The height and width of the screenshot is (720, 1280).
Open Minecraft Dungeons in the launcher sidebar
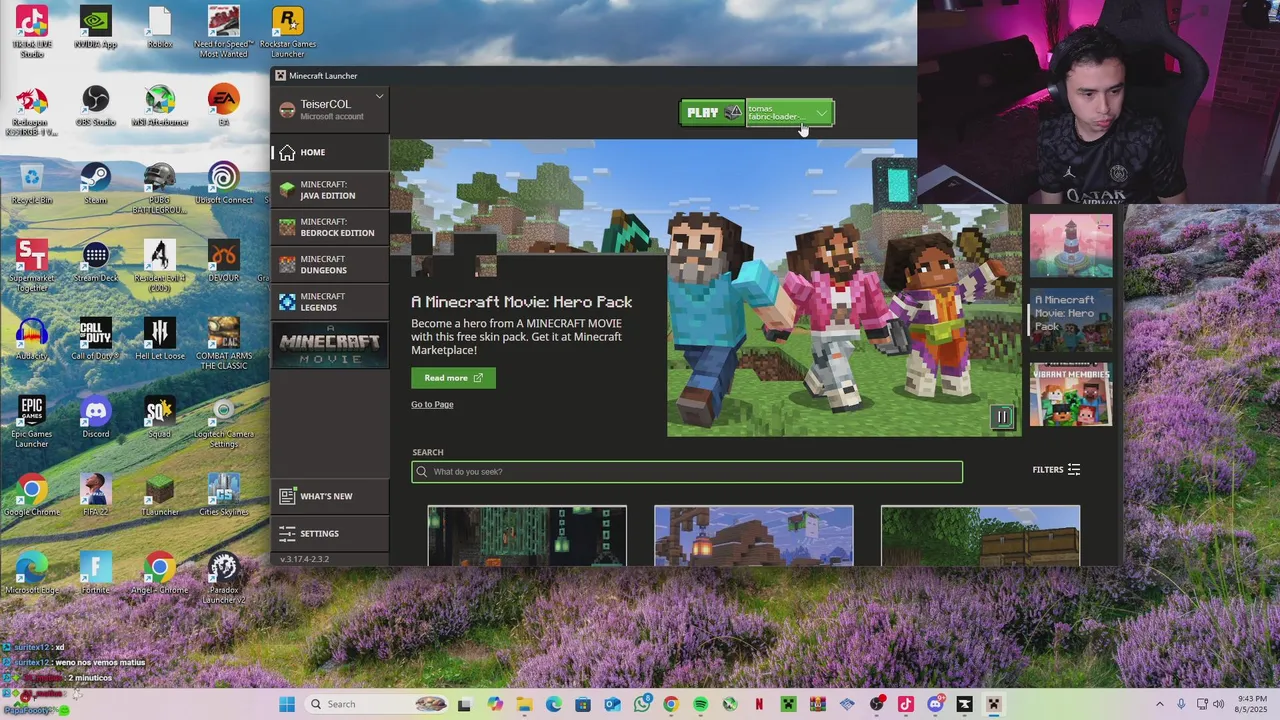tap(329, 264)
